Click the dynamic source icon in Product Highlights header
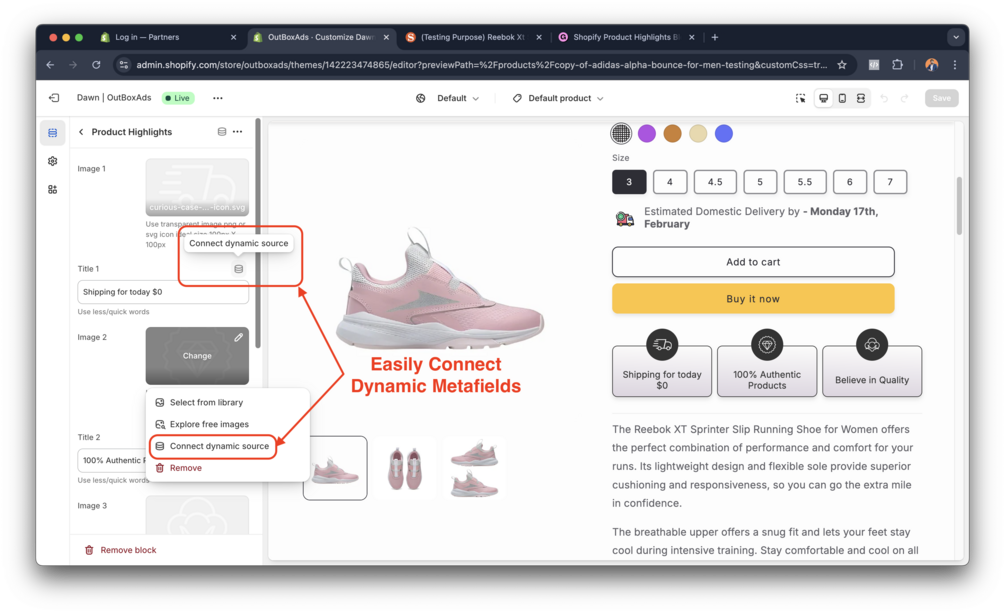 click(x=222, y=131)
